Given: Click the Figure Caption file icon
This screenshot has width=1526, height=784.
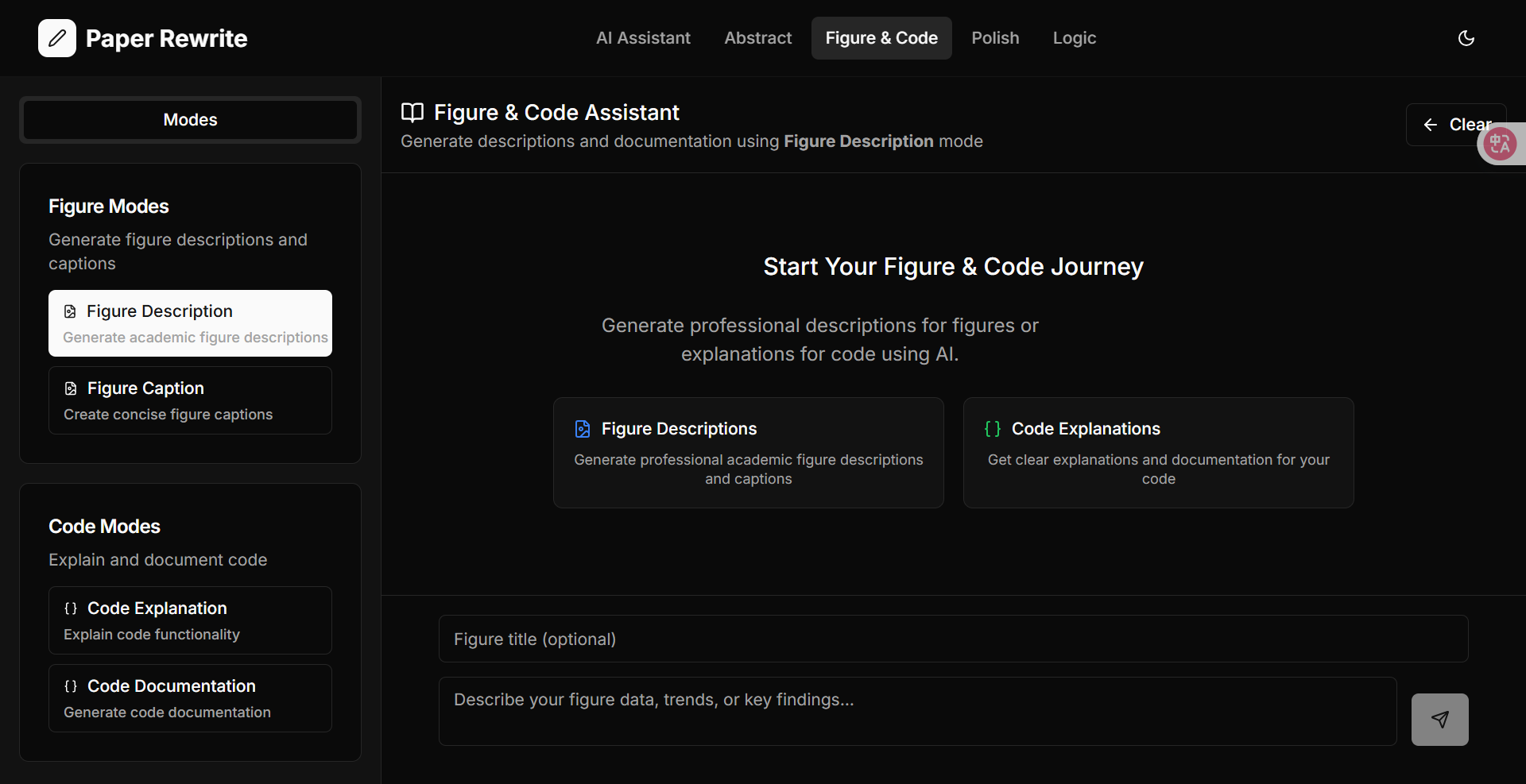Looking at the screenshot, I should [71, 388].
